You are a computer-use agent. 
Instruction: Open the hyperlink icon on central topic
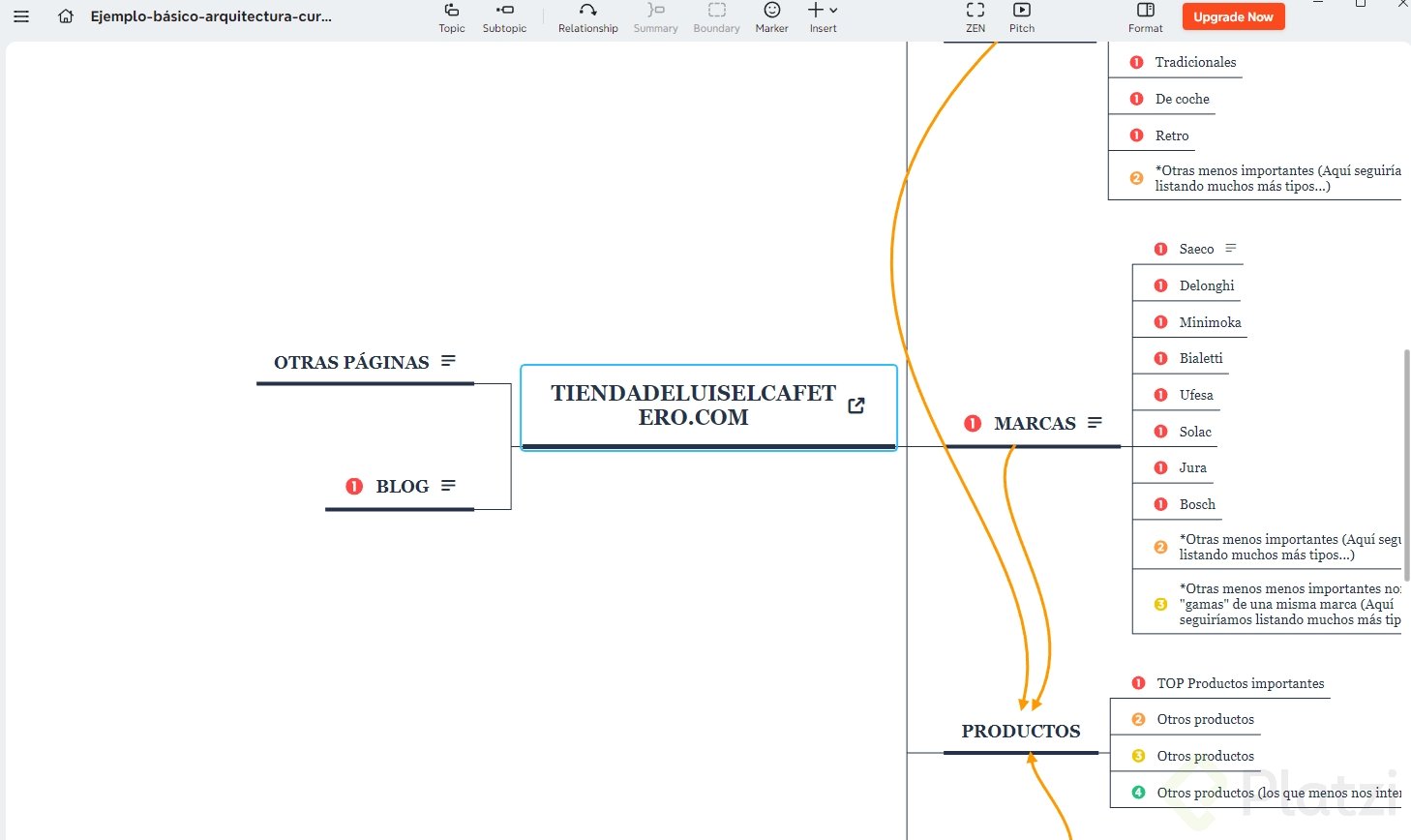pyautogui.click(x=856, y=405)
